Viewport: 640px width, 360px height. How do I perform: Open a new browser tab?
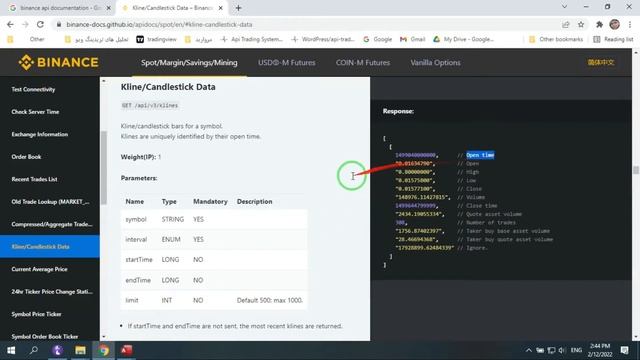click(x=238, y=8)
